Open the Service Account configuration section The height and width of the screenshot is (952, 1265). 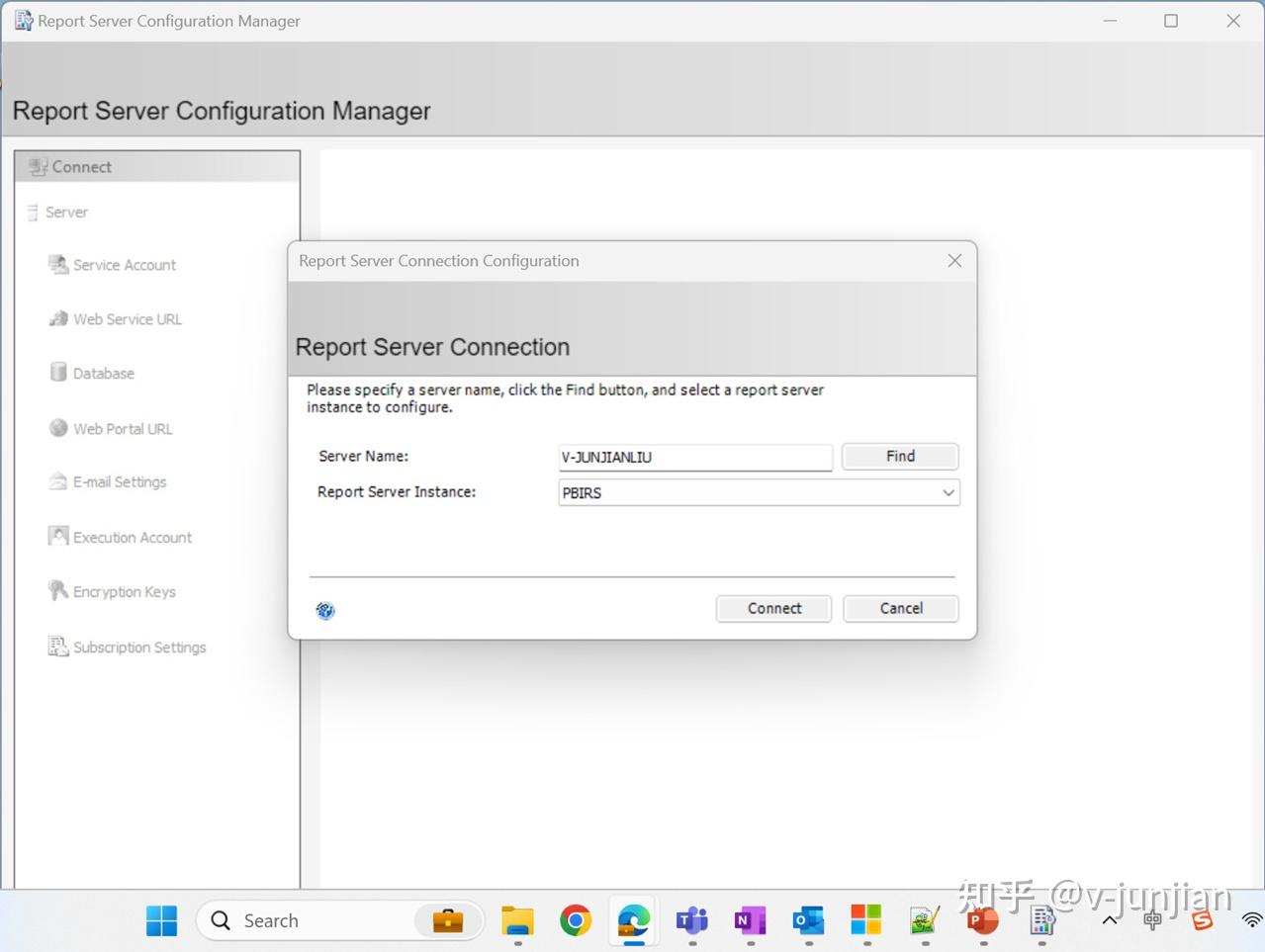tap(124, 265)
